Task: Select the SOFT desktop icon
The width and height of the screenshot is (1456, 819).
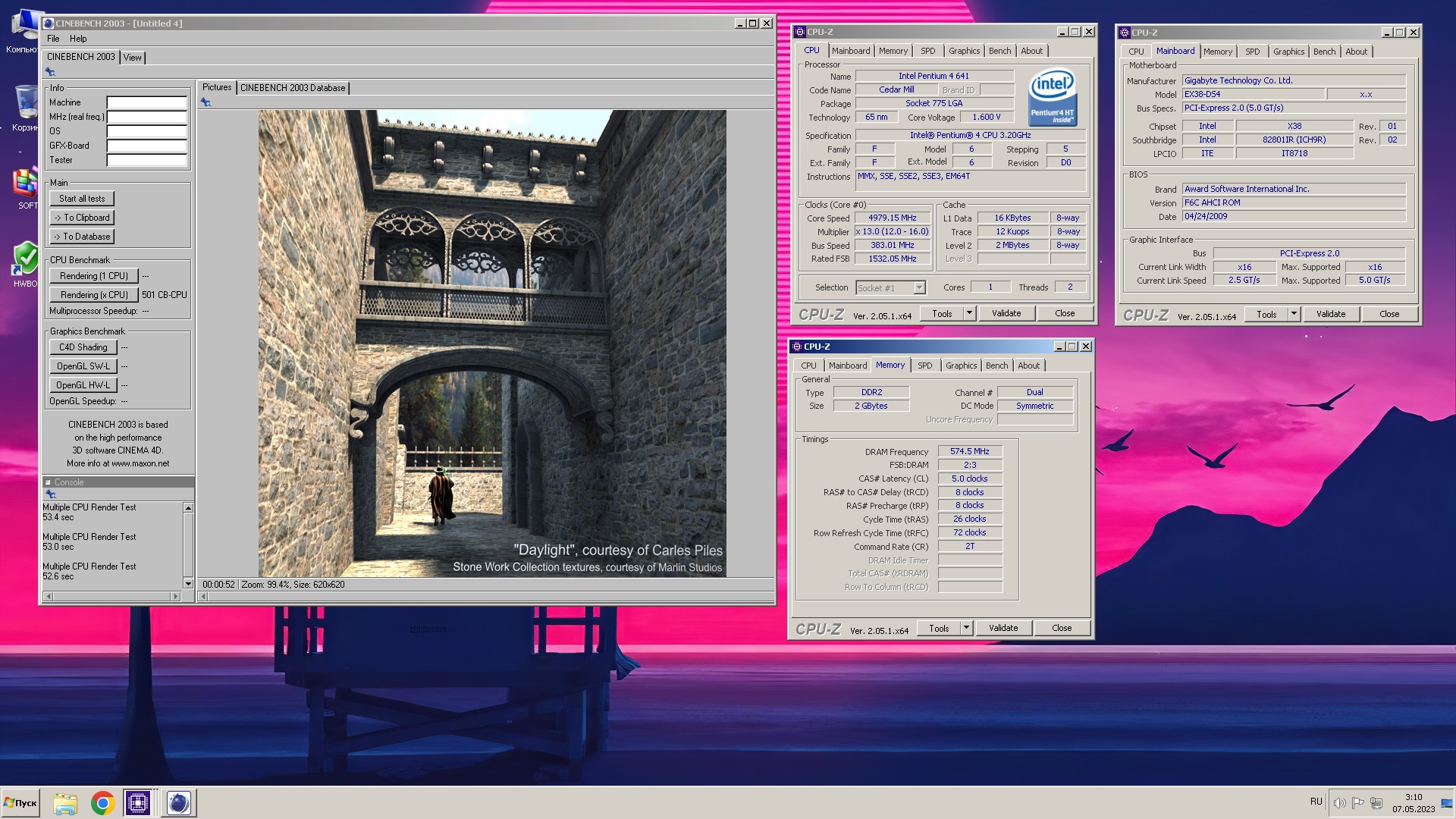Action: pyautogui.click(x=25, y=188)
